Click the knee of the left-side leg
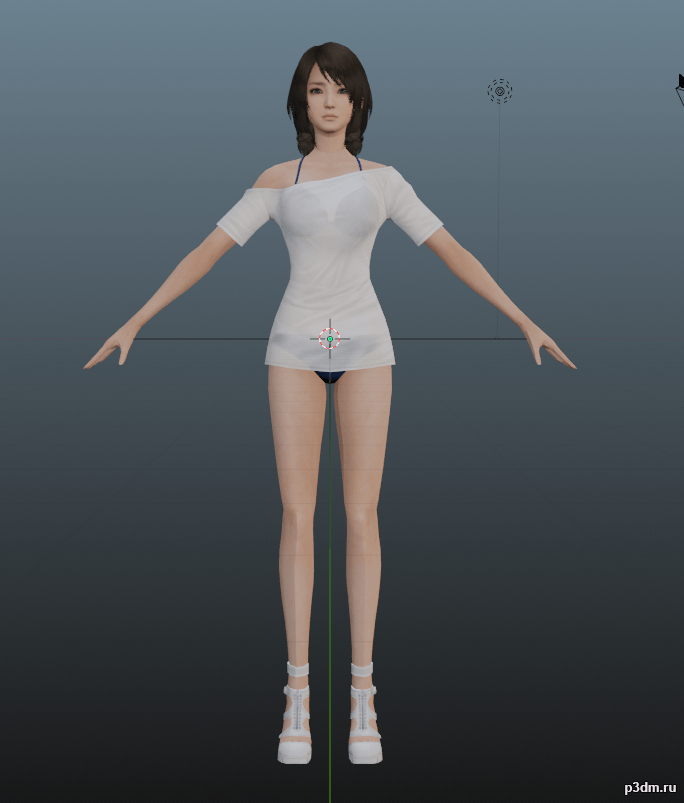 [296, 525]
